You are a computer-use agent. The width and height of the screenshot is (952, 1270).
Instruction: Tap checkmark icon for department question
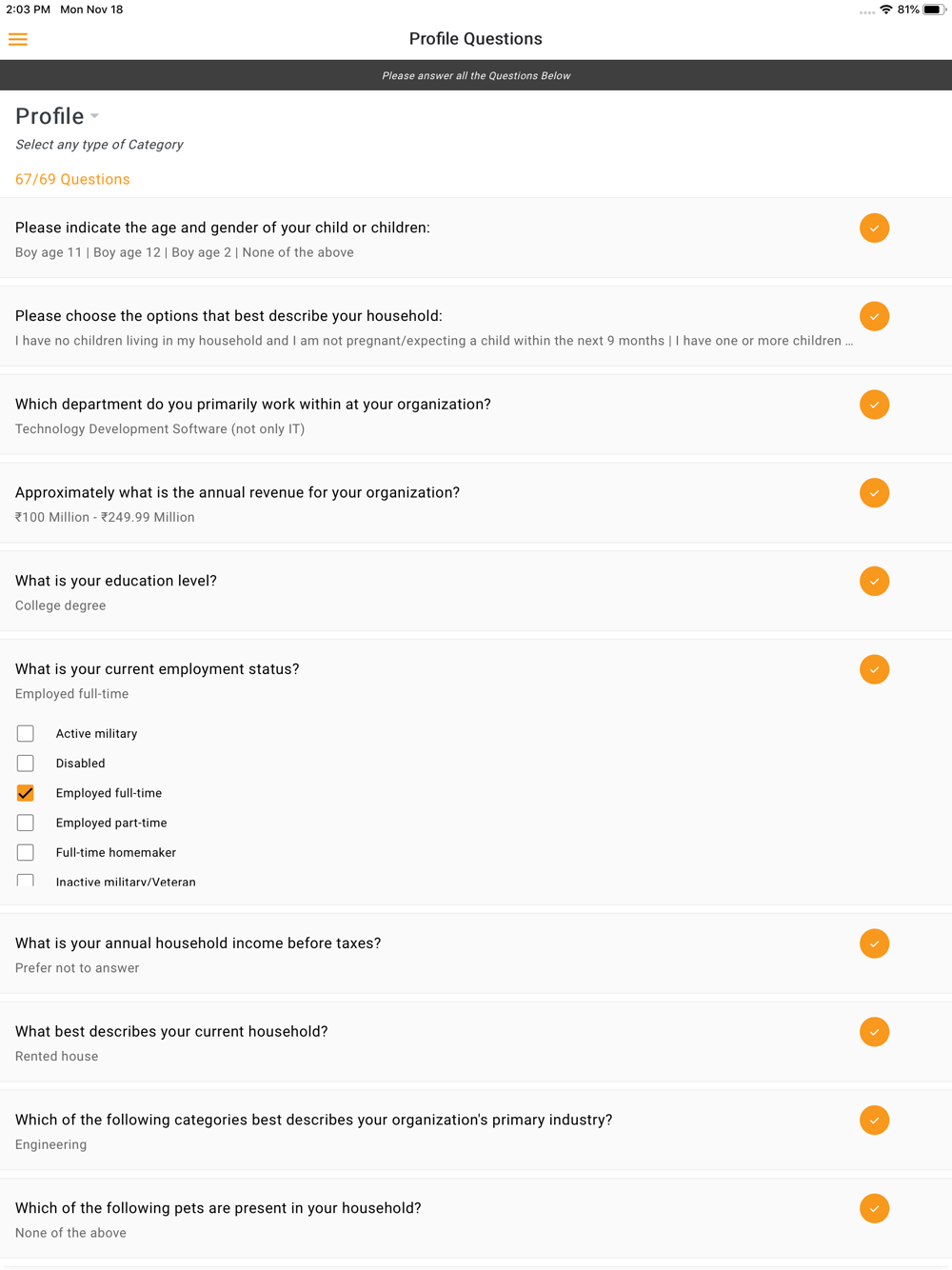coord(874,405)
